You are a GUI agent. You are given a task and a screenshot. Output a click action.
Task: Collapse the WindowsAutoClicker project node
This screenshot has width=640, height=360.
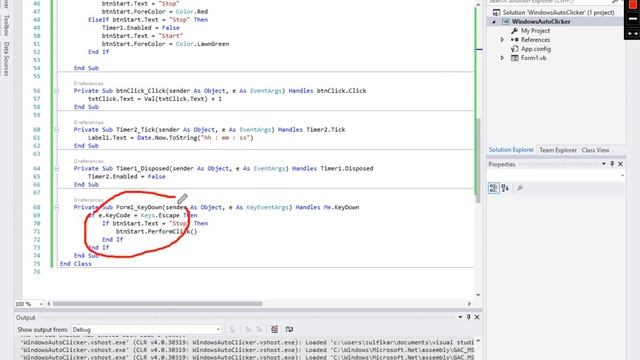pyautogui.click(x=494, y=22)
